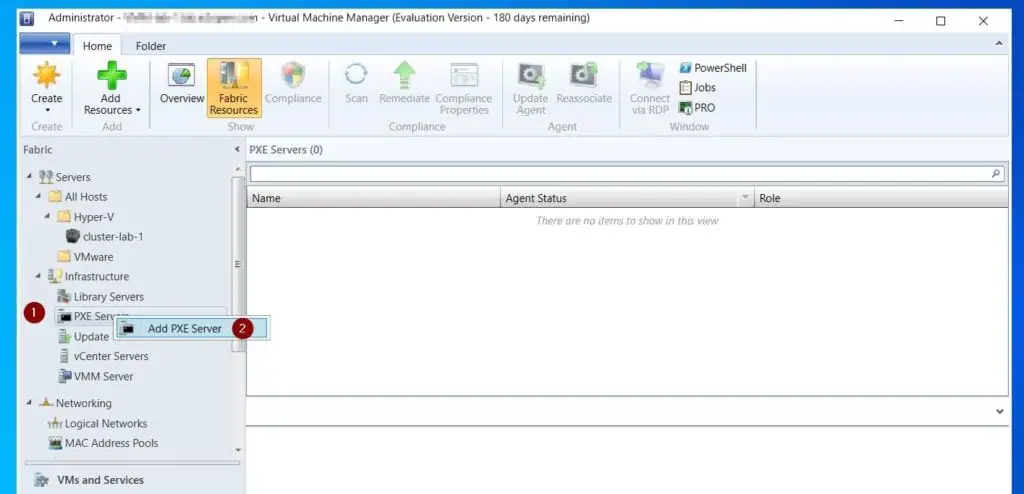
Task: Click the Add Resources green plus icon
Action: (112, 75)
